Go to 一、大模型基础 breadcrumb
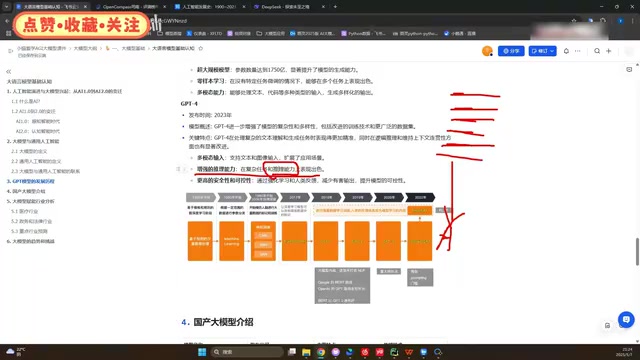Screen dimensions: 640x360 pyautogui.click(x=125, y=48)
